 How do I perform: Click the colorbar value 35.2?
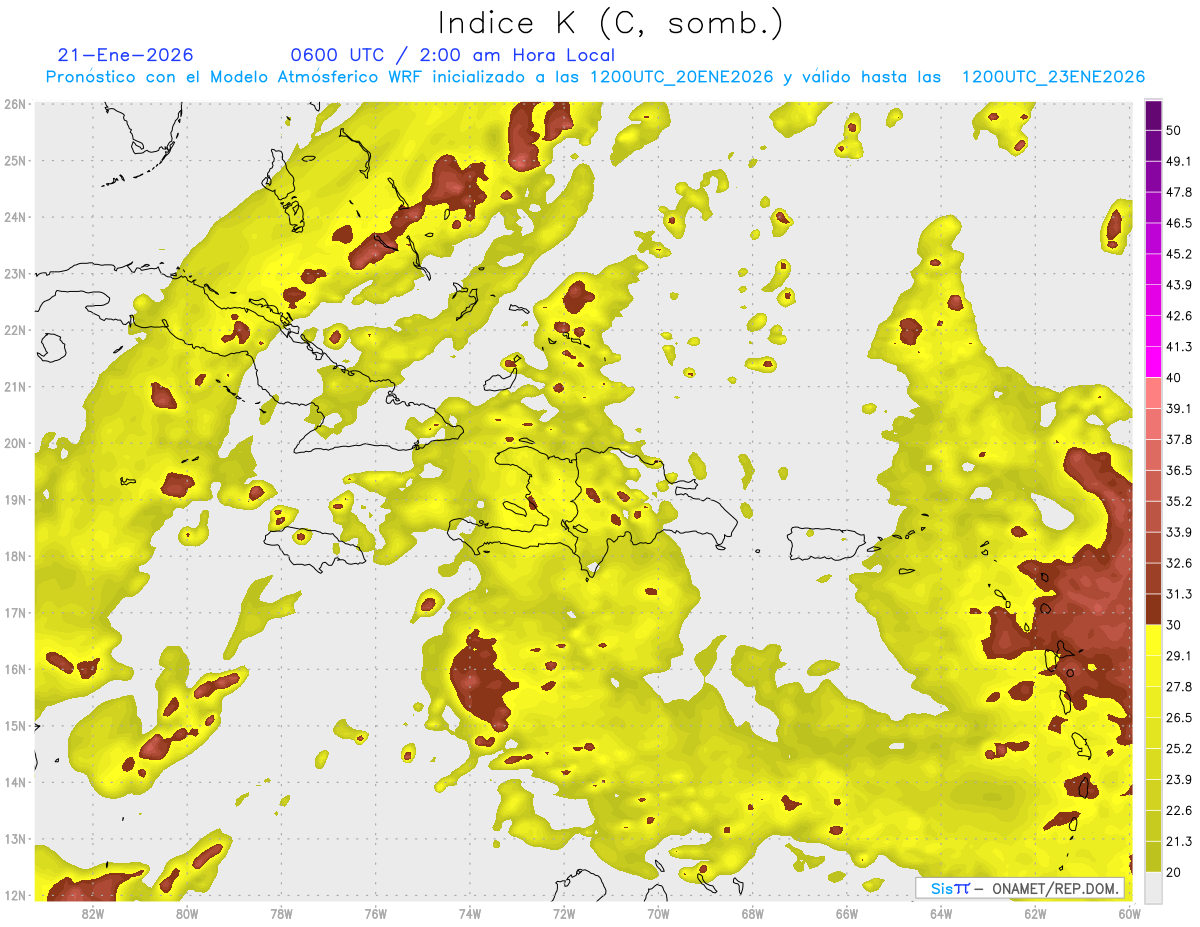[1179, 501]
